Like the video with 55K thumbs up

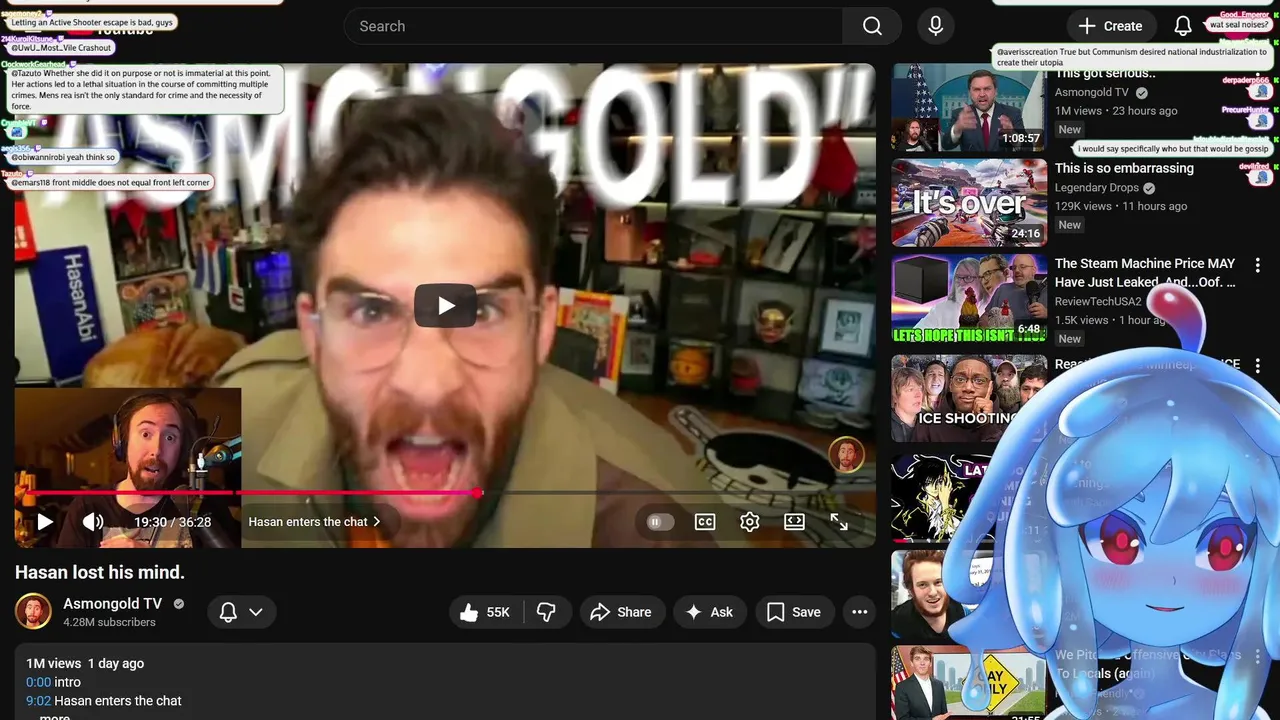pyautogui.click(x=486, y=612)
